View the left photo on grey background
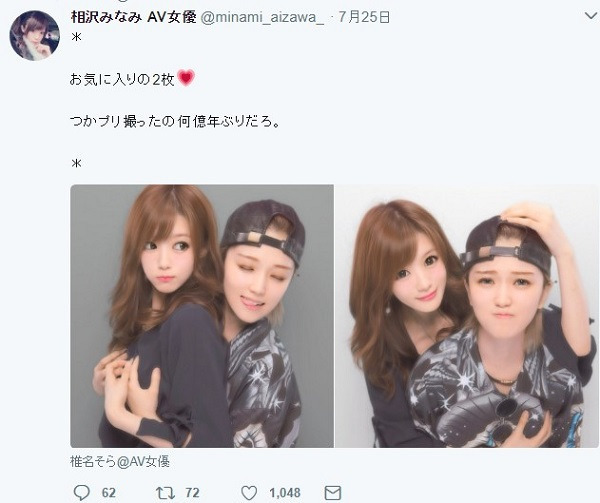Image resolution: width=600 pixels, height=503 pixels. [x=202, y=316]
